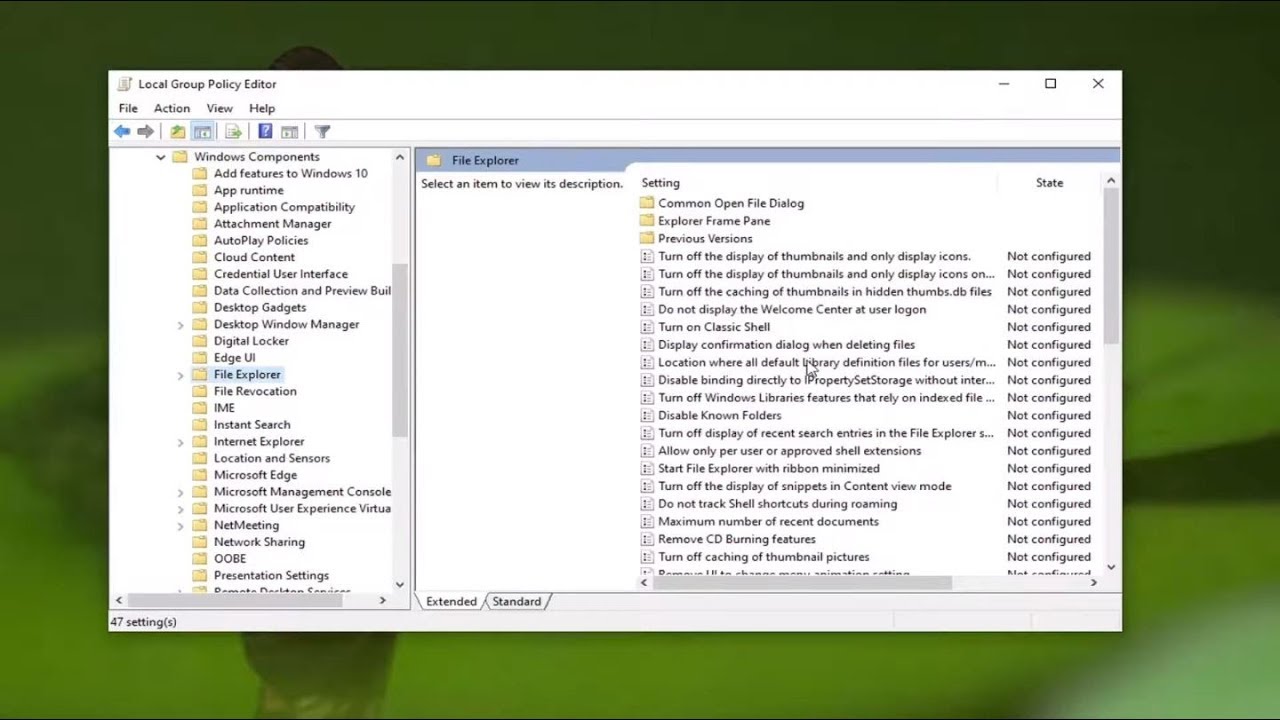
Task: Collapse the Windows Components tree node
Action: tap(160, 157)
